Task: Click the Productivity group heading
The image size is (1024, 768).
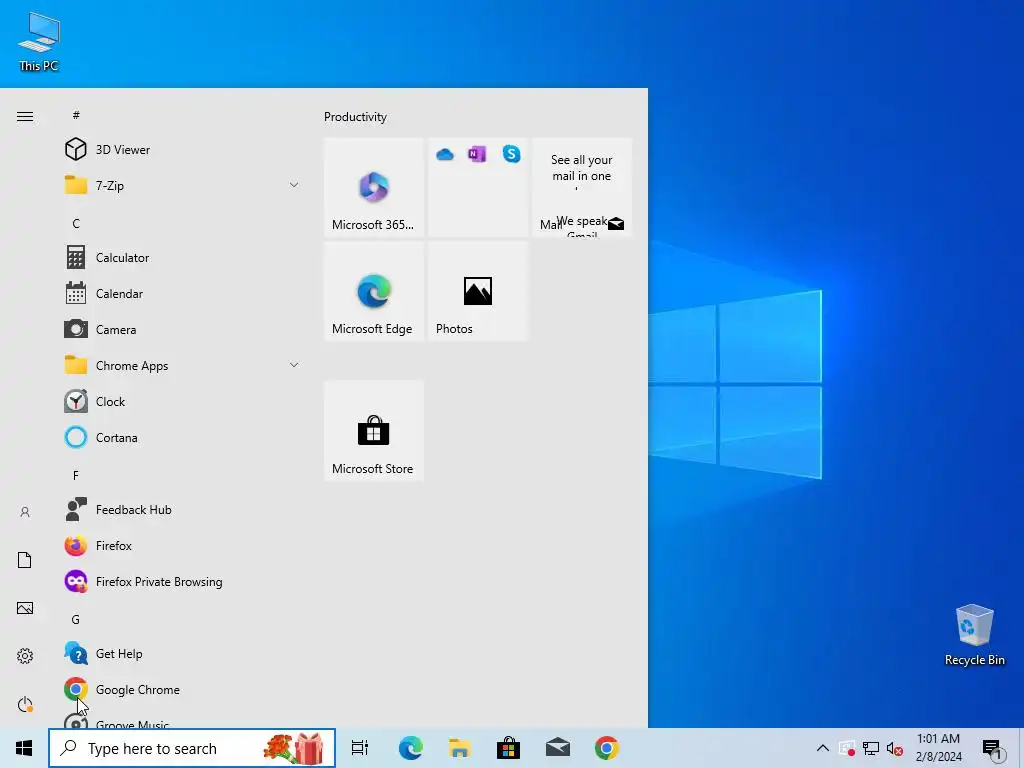Action: pyautogui.click(x=355, y=117)
